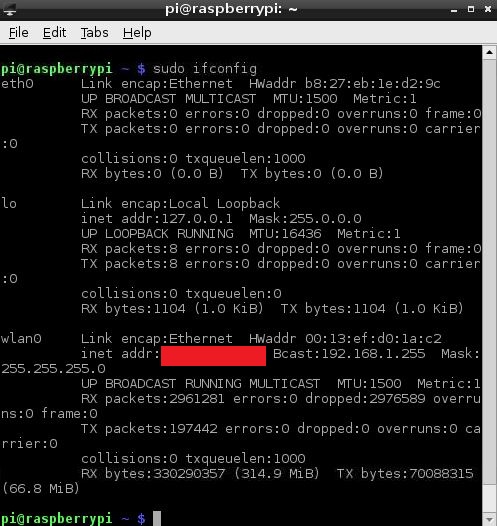Open the File menu
The width and height of the screenshot is (497, 526).
[18, 33]
